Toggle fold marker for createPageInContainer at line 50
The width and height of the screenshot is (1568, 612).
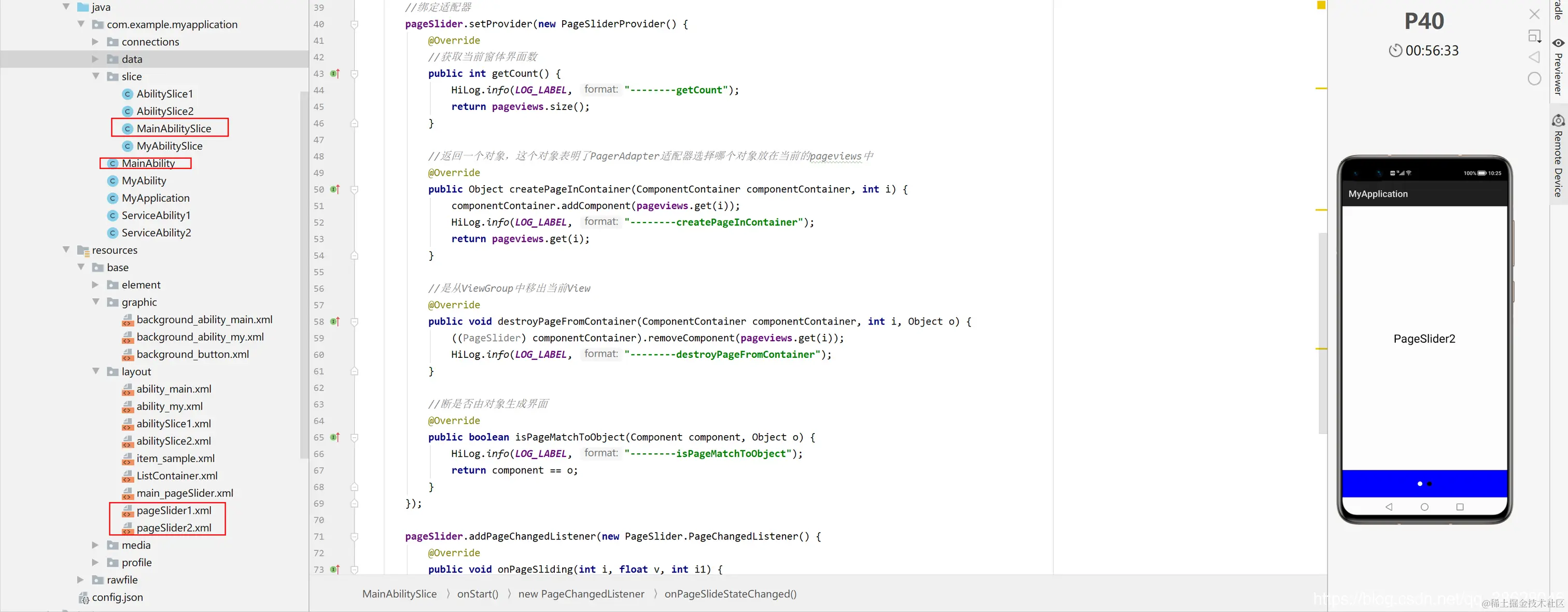[x=354, y=189]
